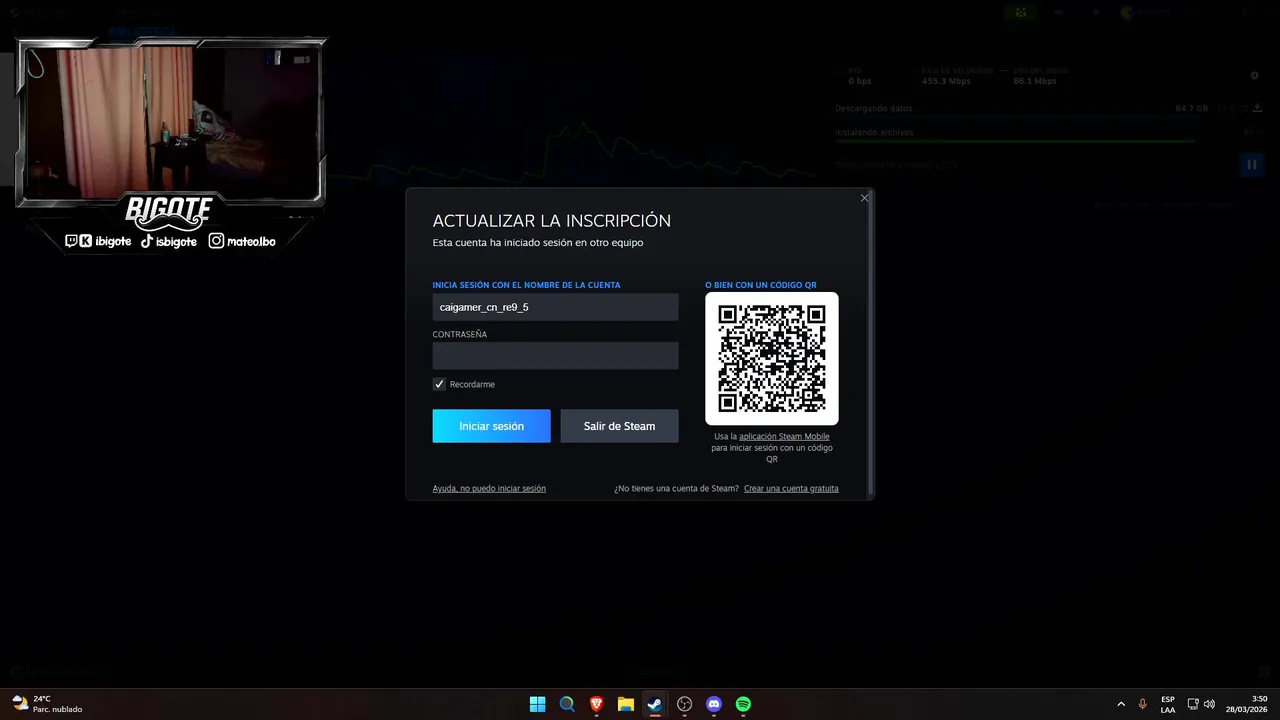Image resolution: width=1280 pixels, height=720 pixels.
Task: Open the 'aplicación Steam Mobile' link
Action: [x=784, y=437]
